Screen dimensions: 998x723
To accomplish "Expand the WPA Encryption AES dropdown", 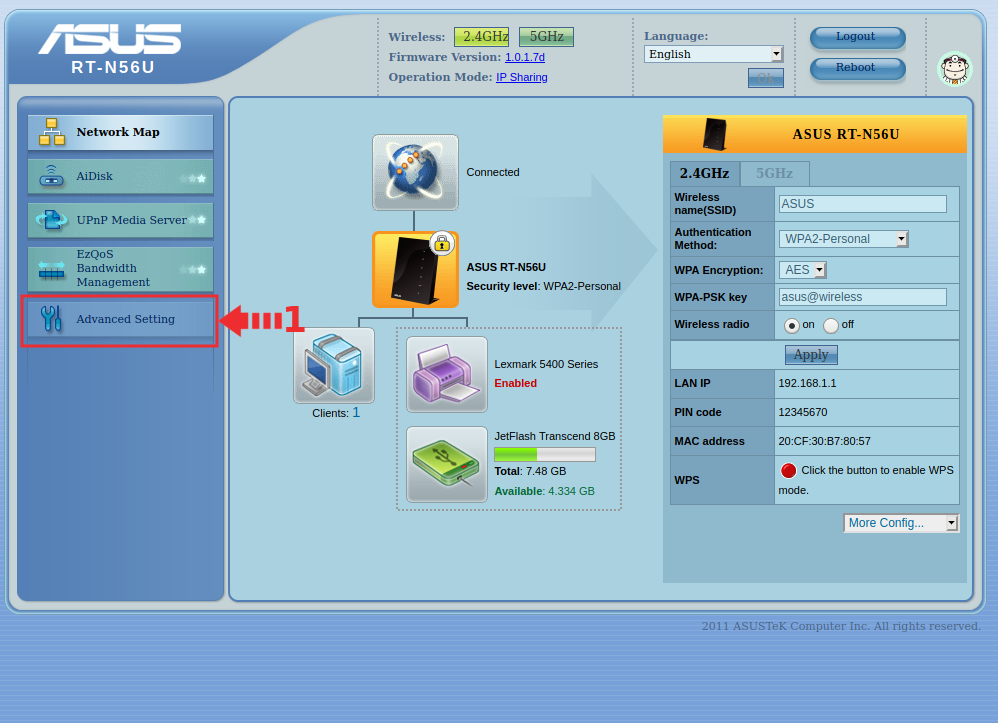I will tap(803, 270).
